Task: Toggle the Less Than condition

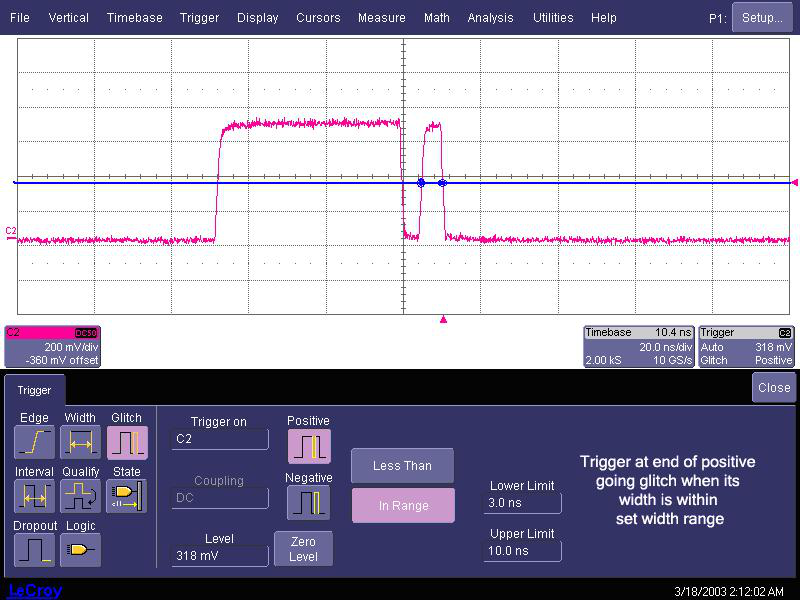Action: tap(402, 466)
